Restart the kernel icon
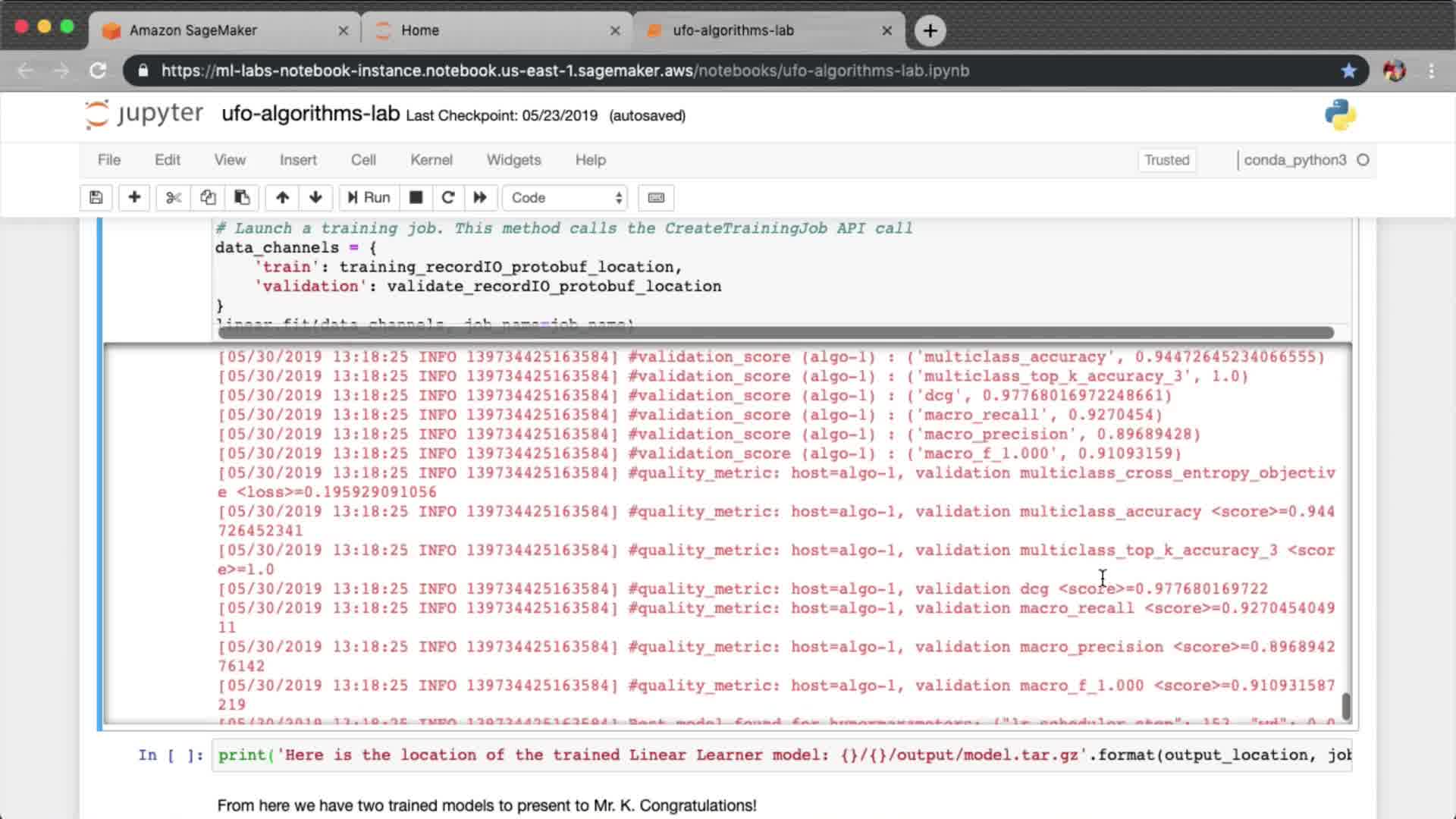Image resolution: width=1456 pixels, height=819 pixels. click(x=447, y=198)
